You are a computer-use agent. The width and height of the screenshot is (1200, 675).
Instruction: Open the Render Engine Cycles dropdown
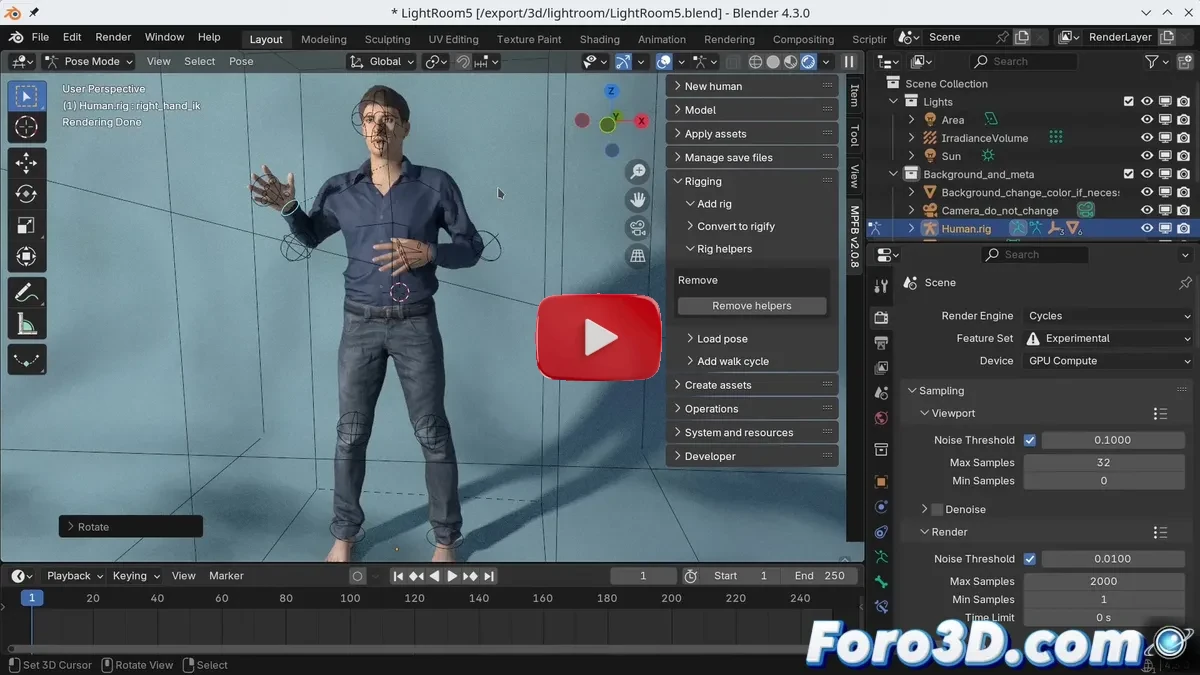coord(1108,316)
